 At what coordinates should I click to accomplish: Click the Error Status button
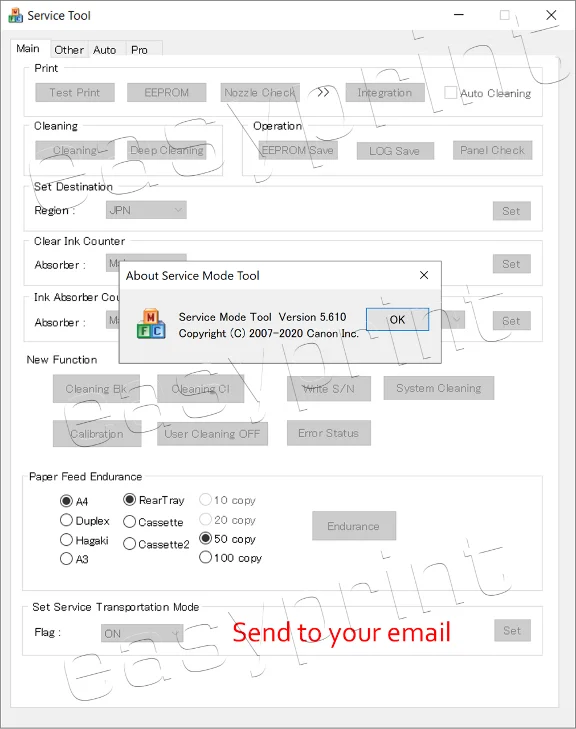(x=329, y=433)
